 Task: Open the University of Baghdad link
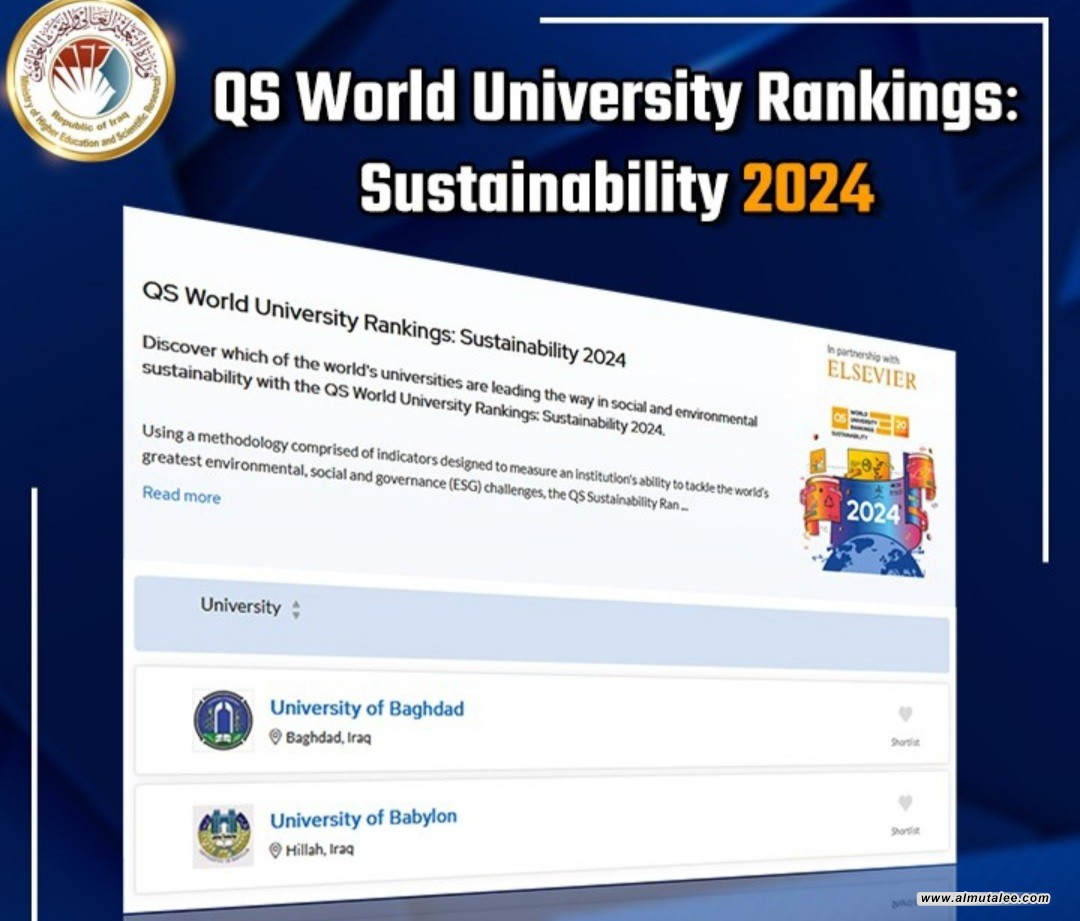[x=367, y=708]
